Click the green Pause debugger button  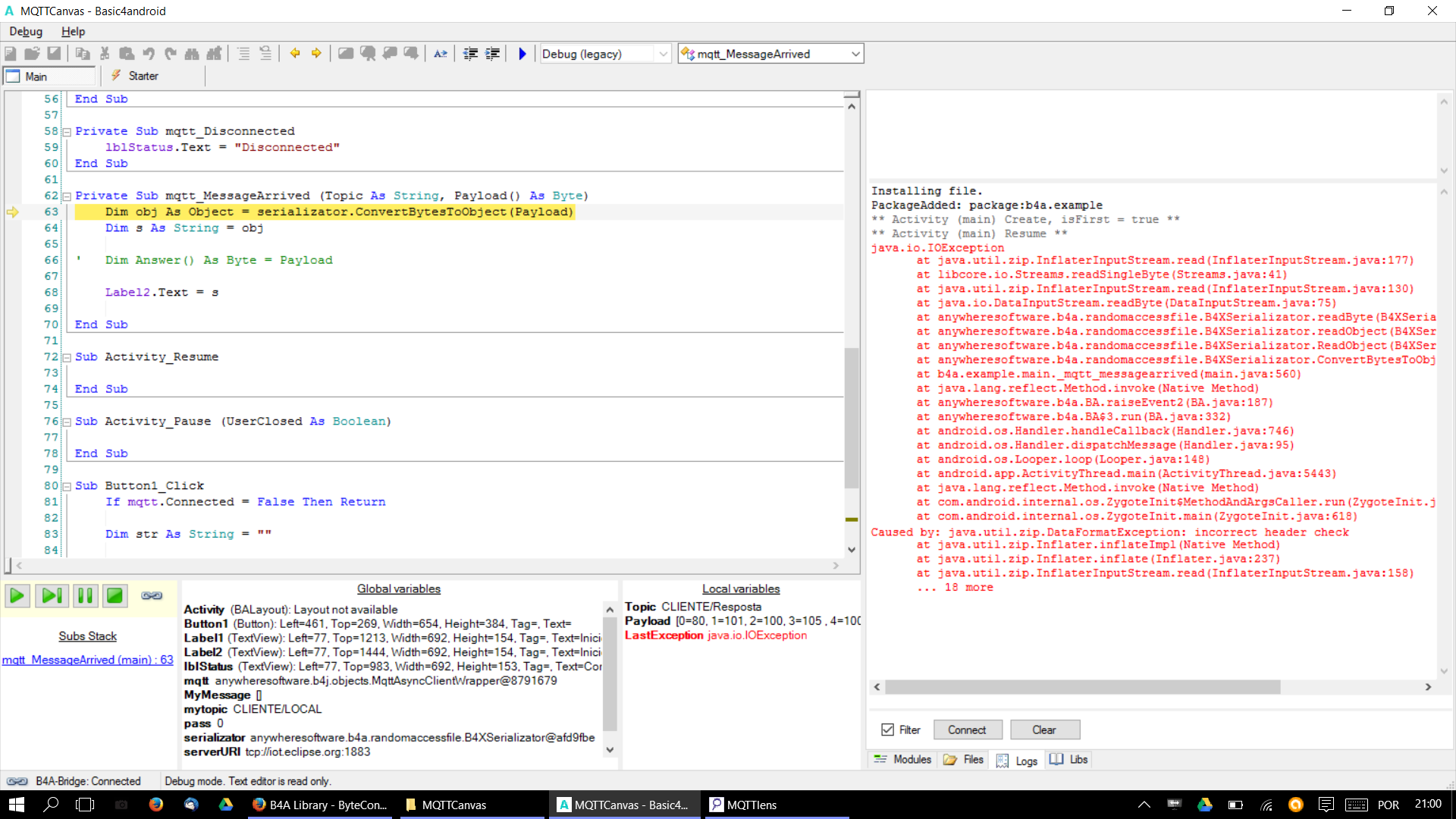pos(86,596)
